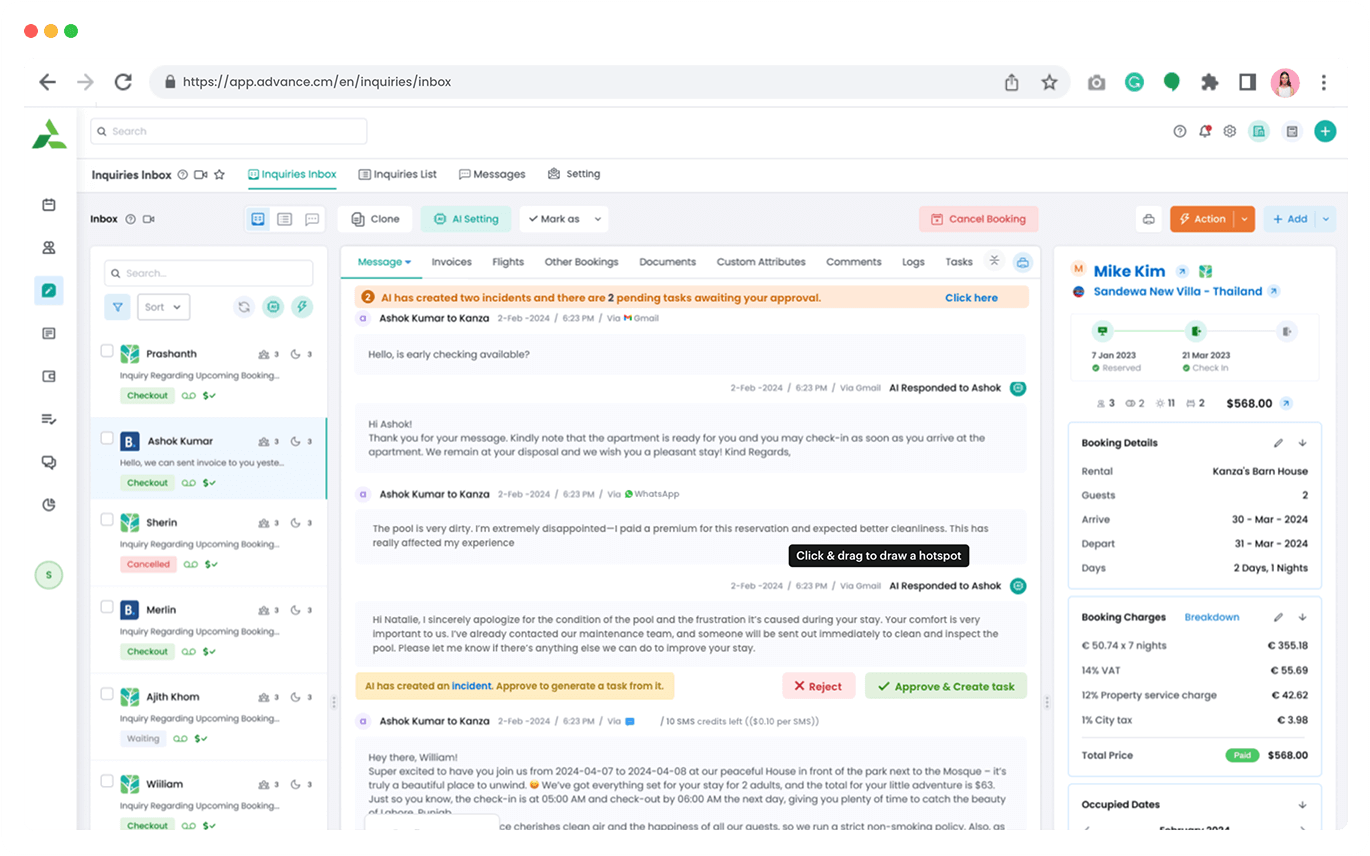The image size is (1370, 856).
Task: Expand the Mark as dropdown
Action: click(563, 219)
